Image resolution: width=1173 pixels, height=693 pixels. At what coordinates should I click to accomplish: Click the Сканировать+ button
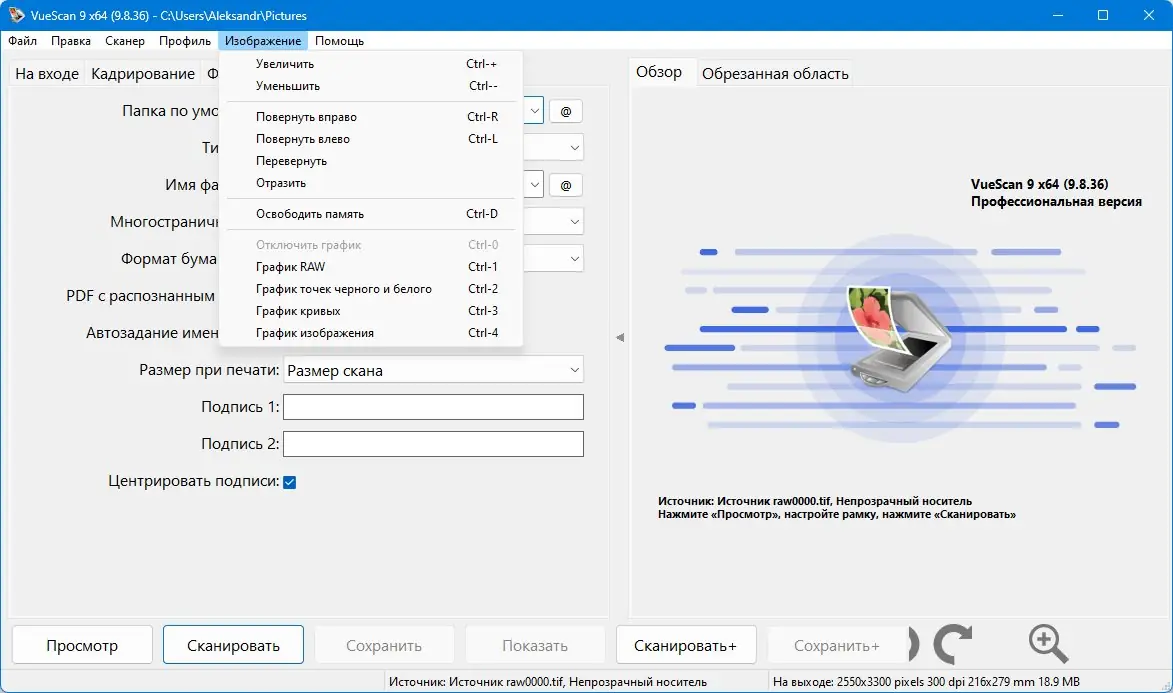[x=685, y=645]
